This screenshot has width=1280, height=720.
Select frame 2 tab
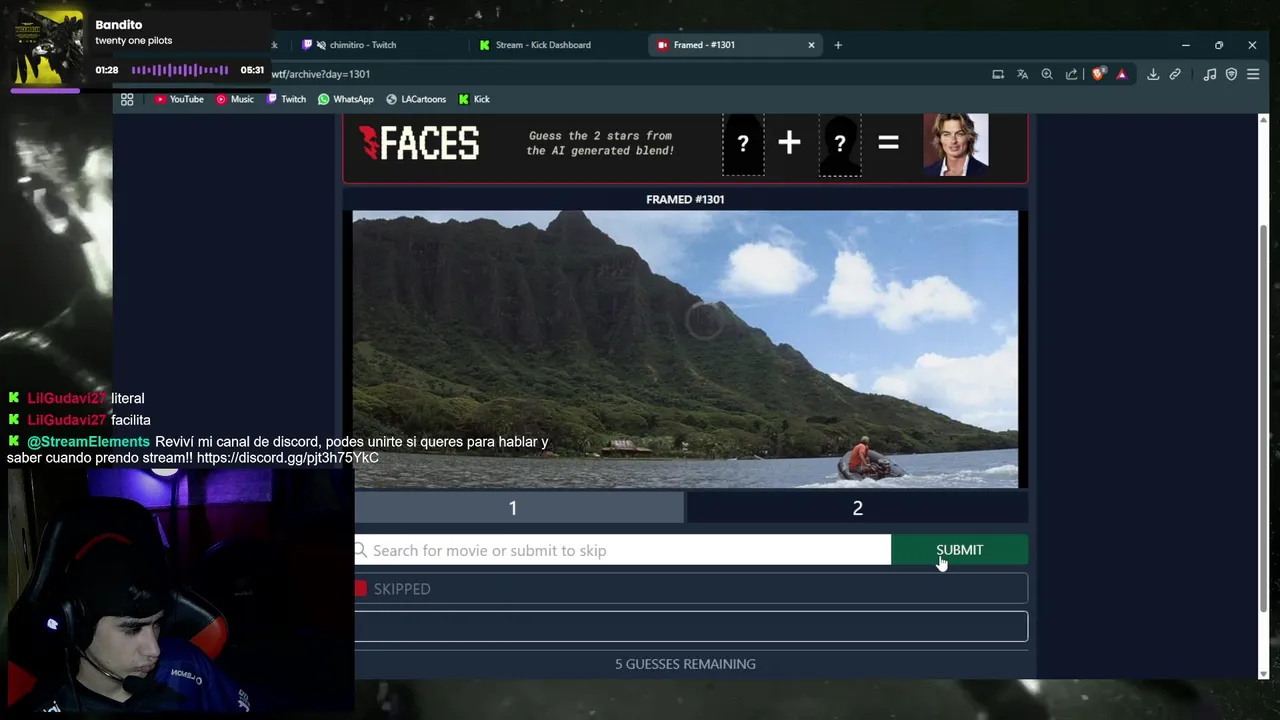pos(857,508)
